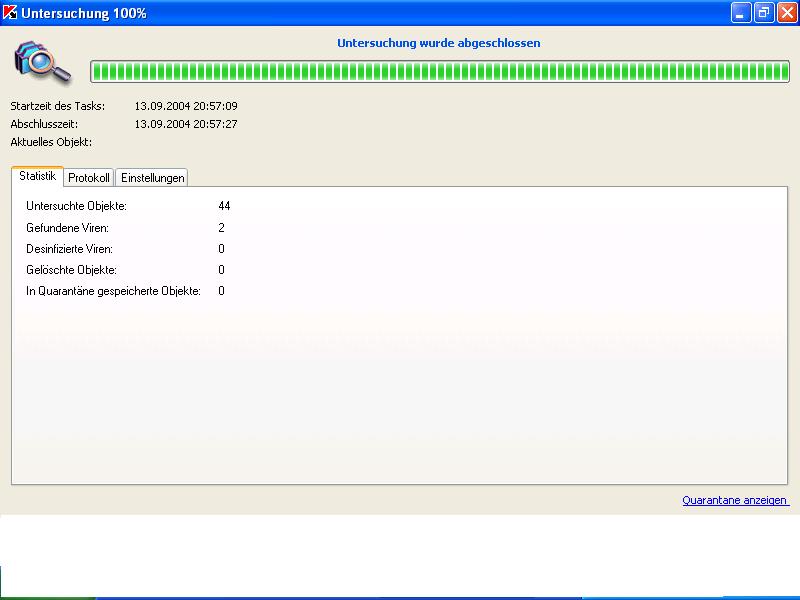Click the Kaspersky logo in the title bar
The width and height of the screenshot is (800, 600).
click(11, 13)
